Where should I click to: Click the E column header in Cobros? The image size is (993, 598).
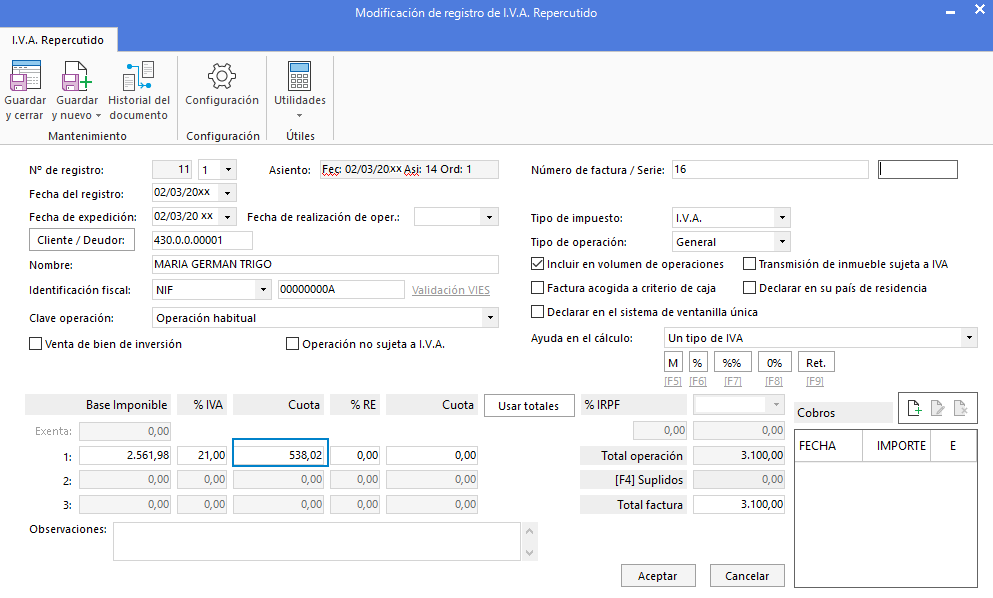(952, 446)
